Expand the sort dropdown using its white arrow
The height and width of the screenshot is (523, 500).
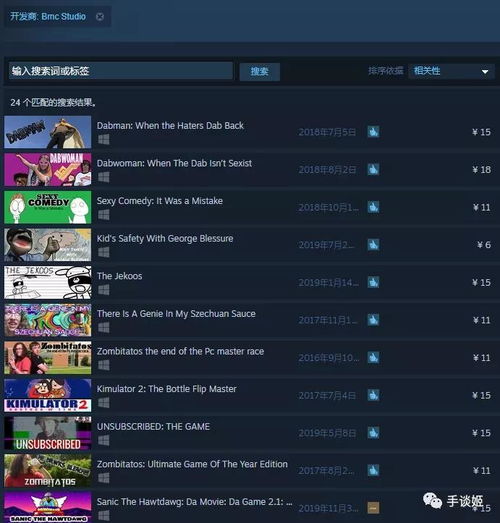[485, 71]
